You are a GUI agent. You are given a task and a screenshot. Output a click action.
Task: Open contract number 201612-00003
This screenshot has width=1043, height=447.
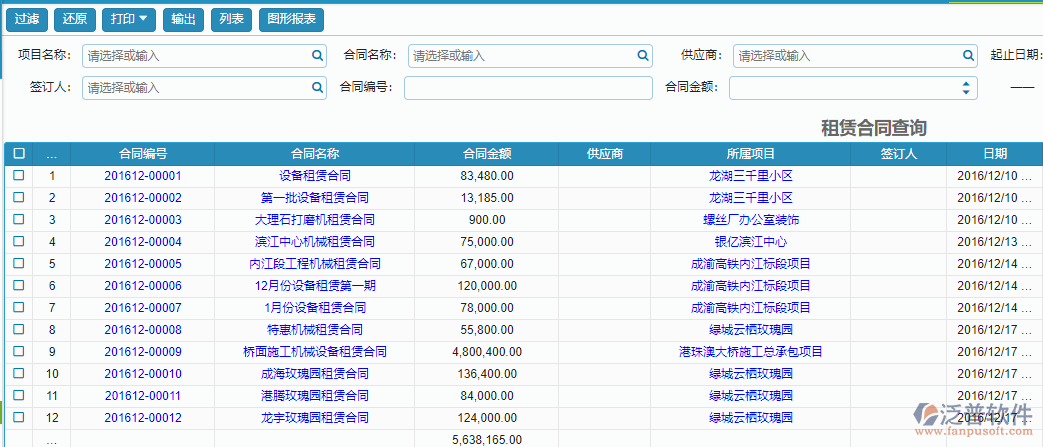(x=143, y=220)
